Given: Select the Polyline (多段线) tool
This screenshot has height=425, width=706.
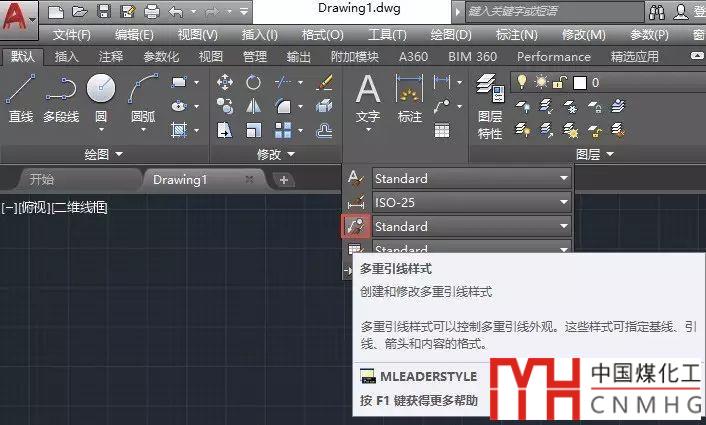Looking at the screenshot, I should tap(61, 98).
